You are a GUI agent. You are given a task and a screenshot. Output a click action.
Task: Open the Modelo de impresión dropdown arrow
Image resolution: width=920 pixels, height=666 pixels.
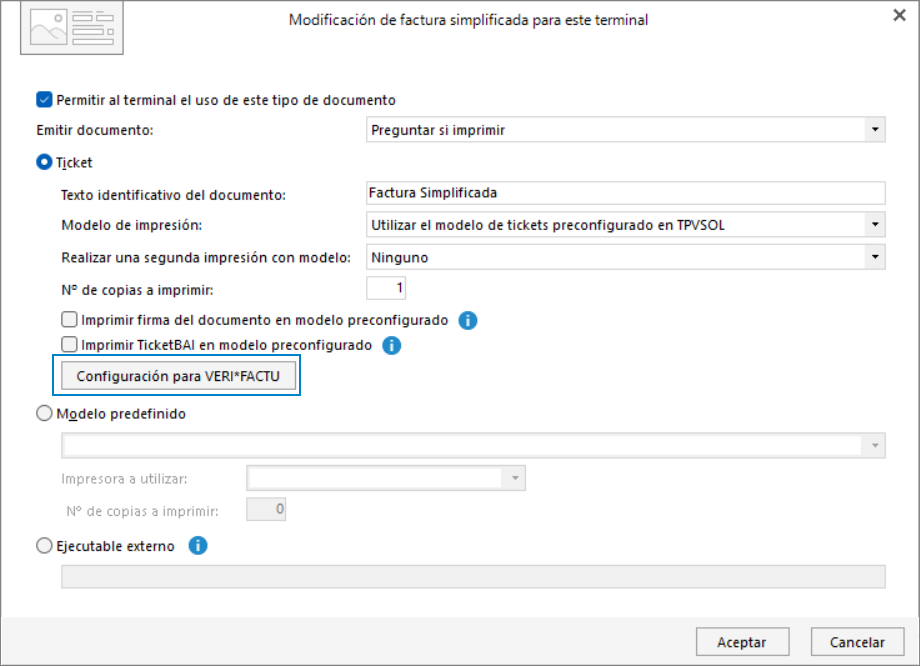tap(875, 225)
